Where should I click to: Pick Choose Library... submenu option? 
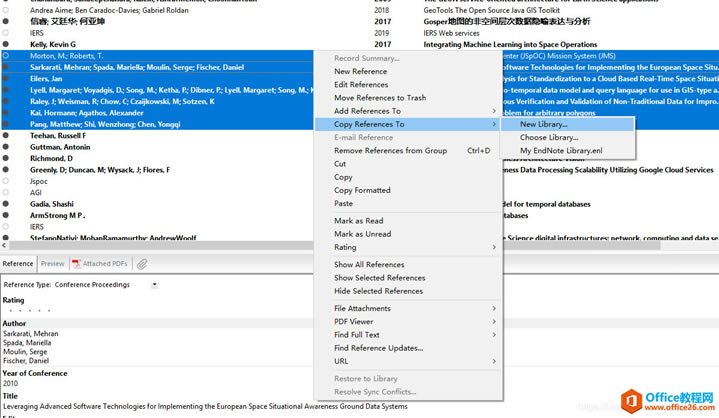[549, 138]
